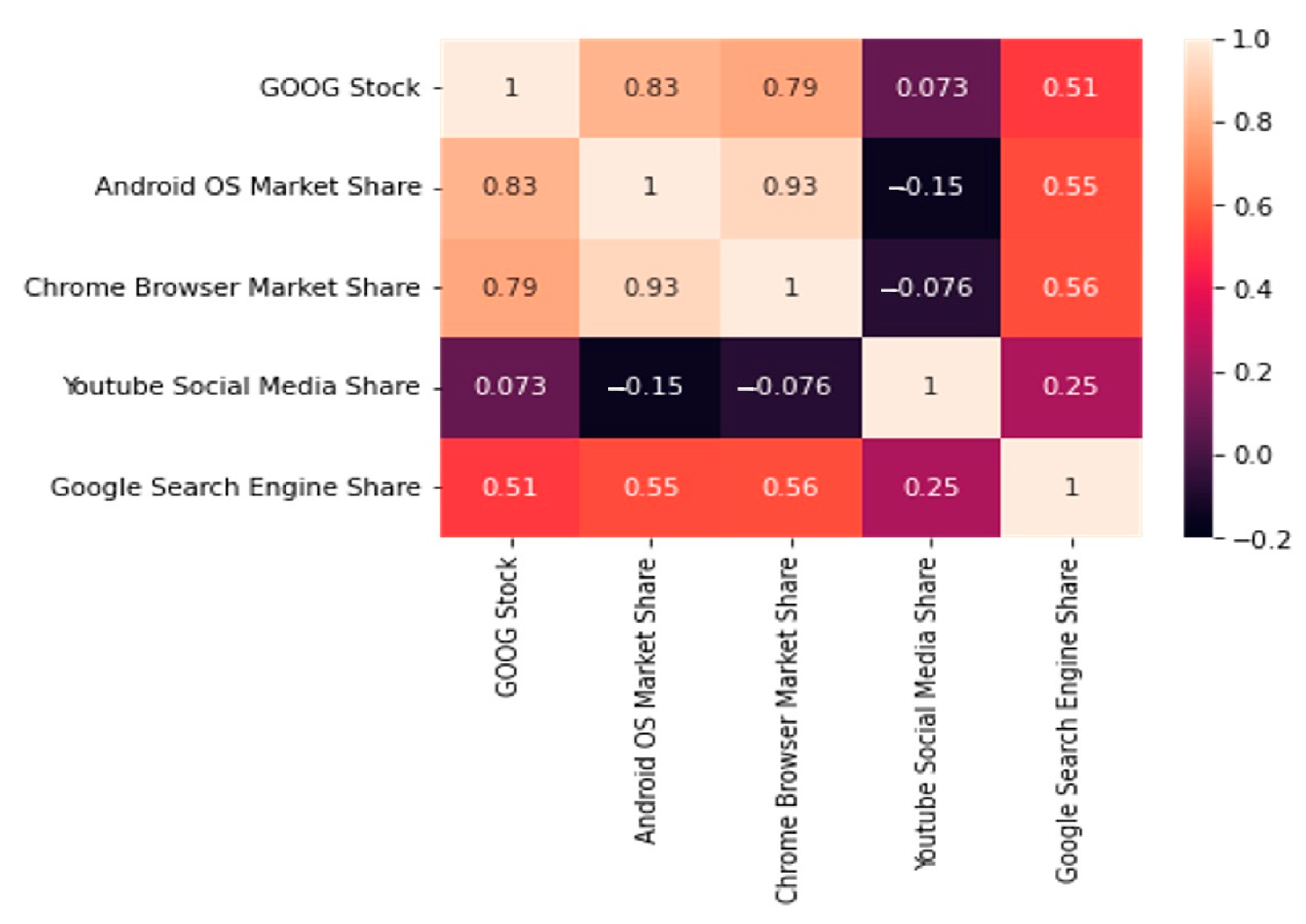The image size is (1306, 924).
Task: Click the vertical Youtube Social Media Share label
Action: pyautogui.click(x=926, y=713)
